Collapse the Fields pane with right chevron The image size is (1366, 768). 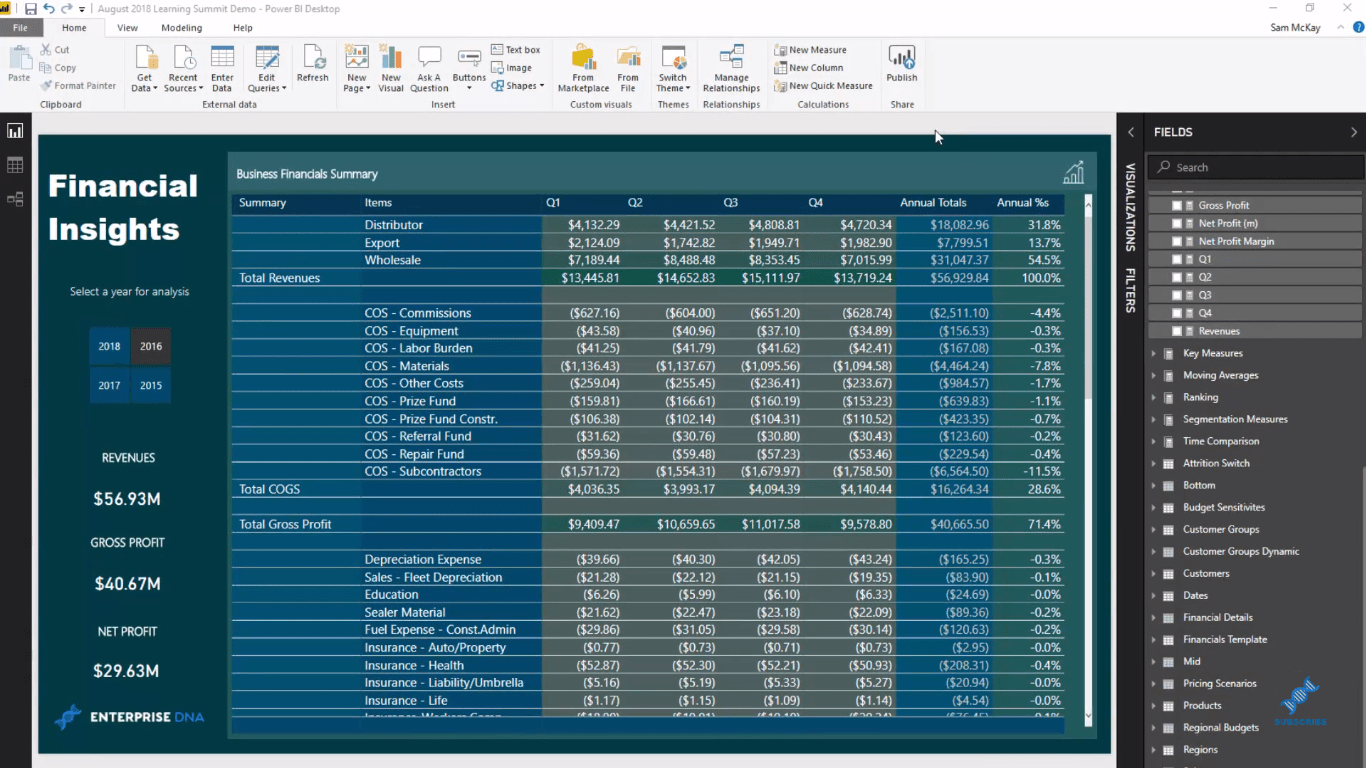(1354, 132)
